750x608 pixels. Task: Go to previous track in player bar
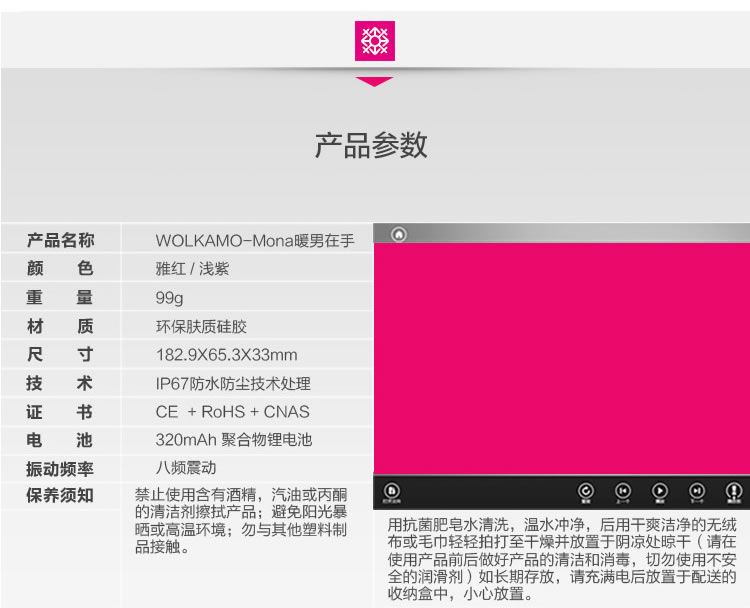(622, 491)
